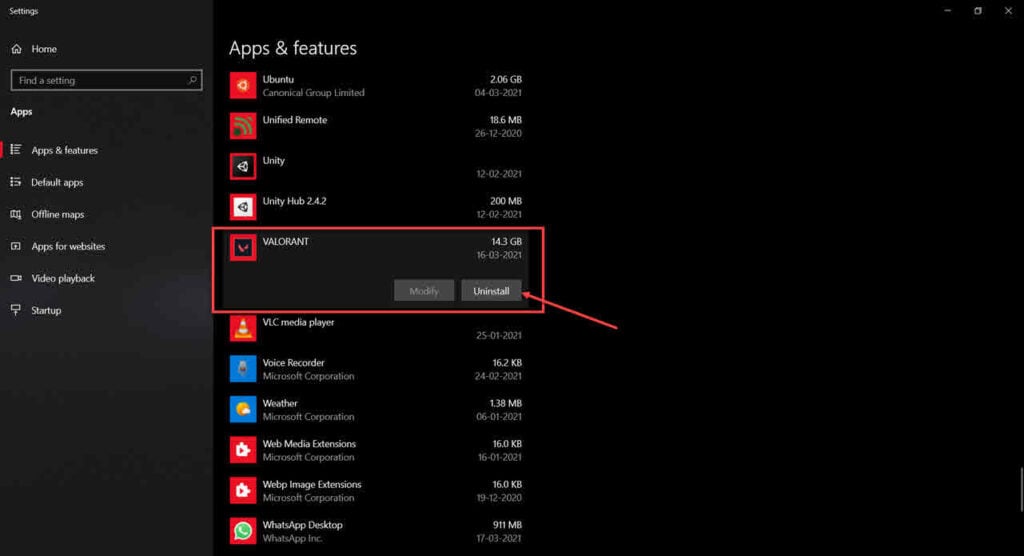
Task: Click the Web Media Extensions icon
Action: click(242, 450)
